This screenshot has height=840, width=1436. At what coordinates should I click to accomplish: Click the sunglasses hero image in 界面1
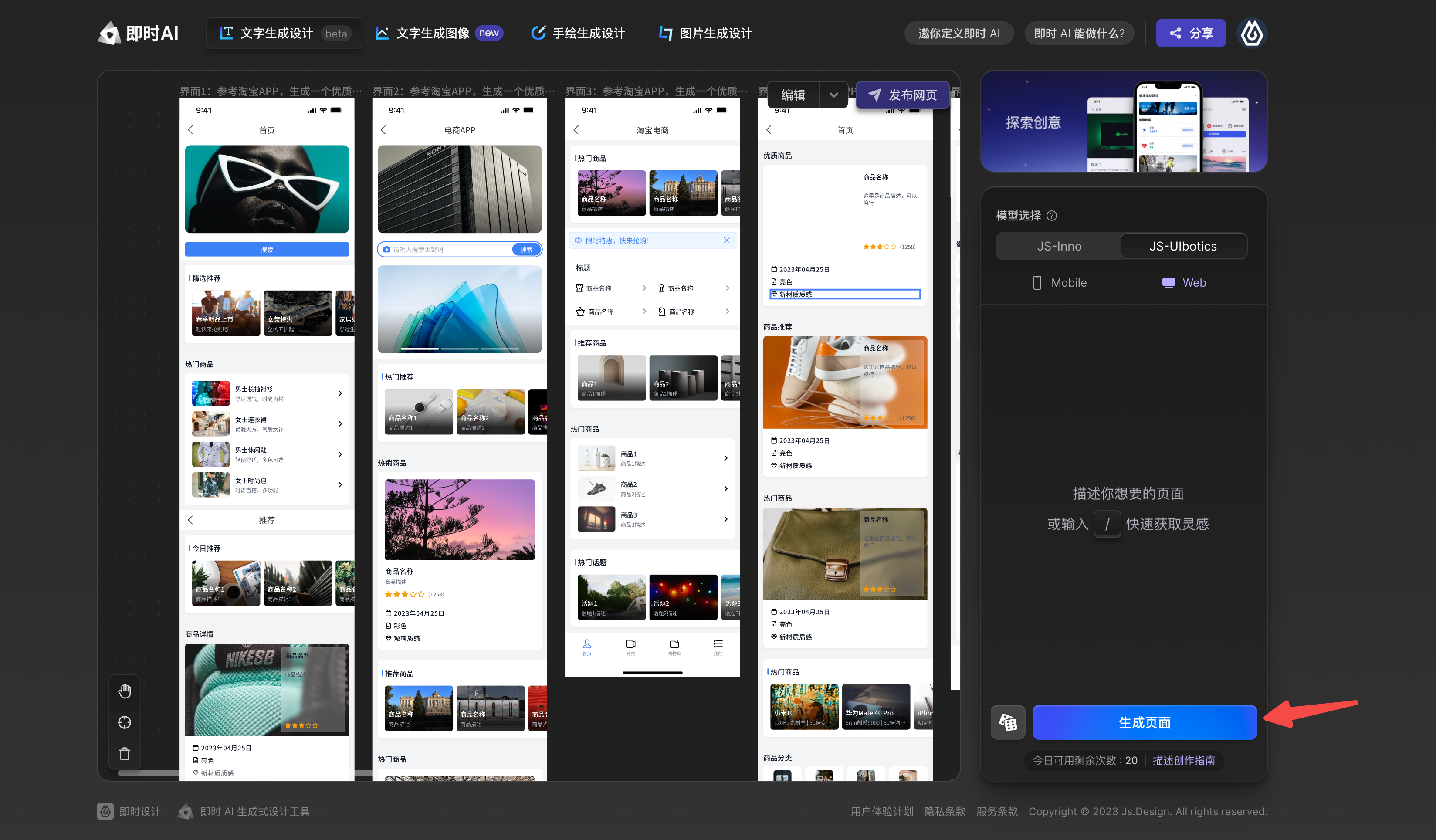267,189
